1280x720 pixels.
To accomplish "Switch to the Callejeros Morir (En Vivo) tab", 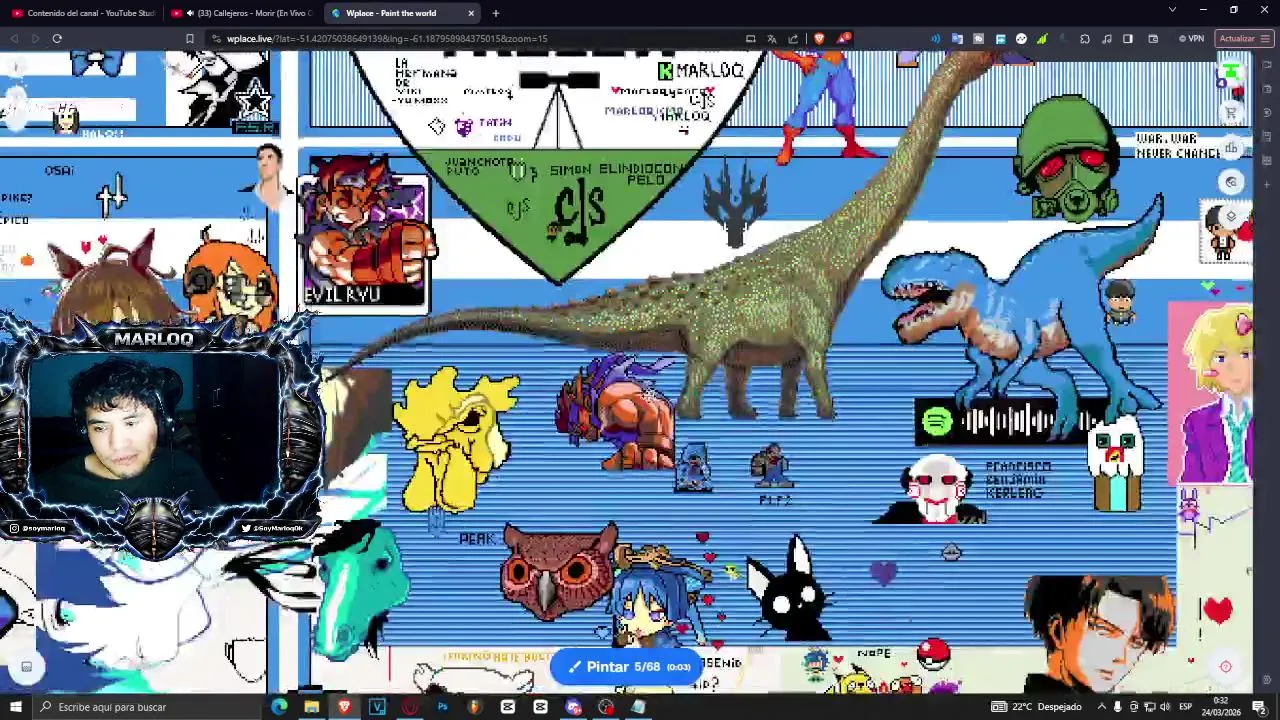I will point(242,13).
